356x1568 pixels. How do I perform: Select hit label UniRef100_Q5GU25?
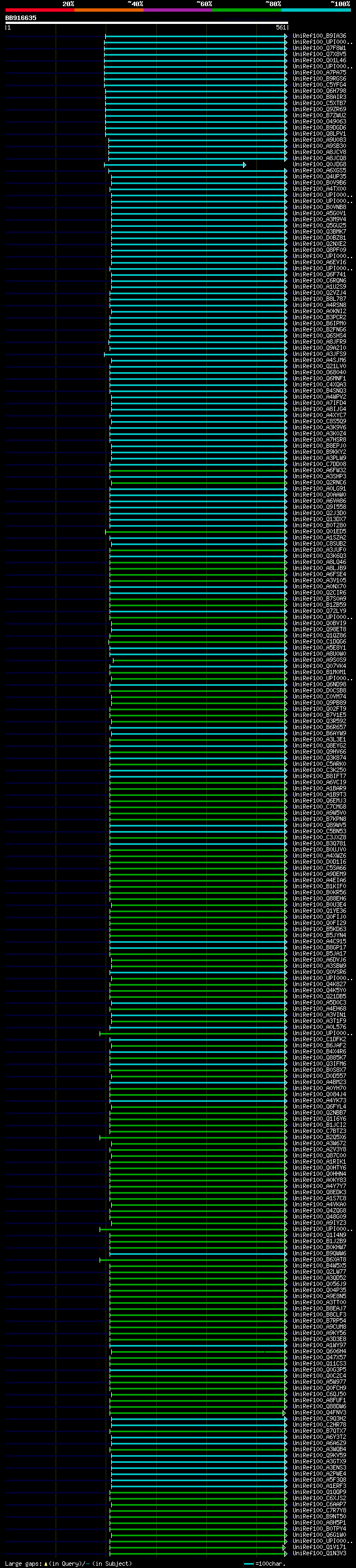point(319,226)
